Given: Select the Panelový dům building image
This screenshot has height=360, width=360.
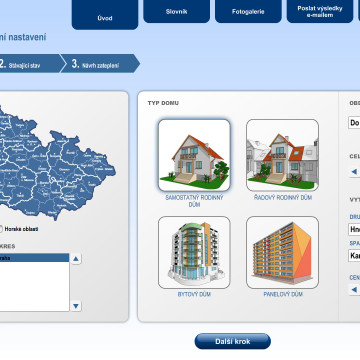Looking at the screenshot, I should coord(282,252).
